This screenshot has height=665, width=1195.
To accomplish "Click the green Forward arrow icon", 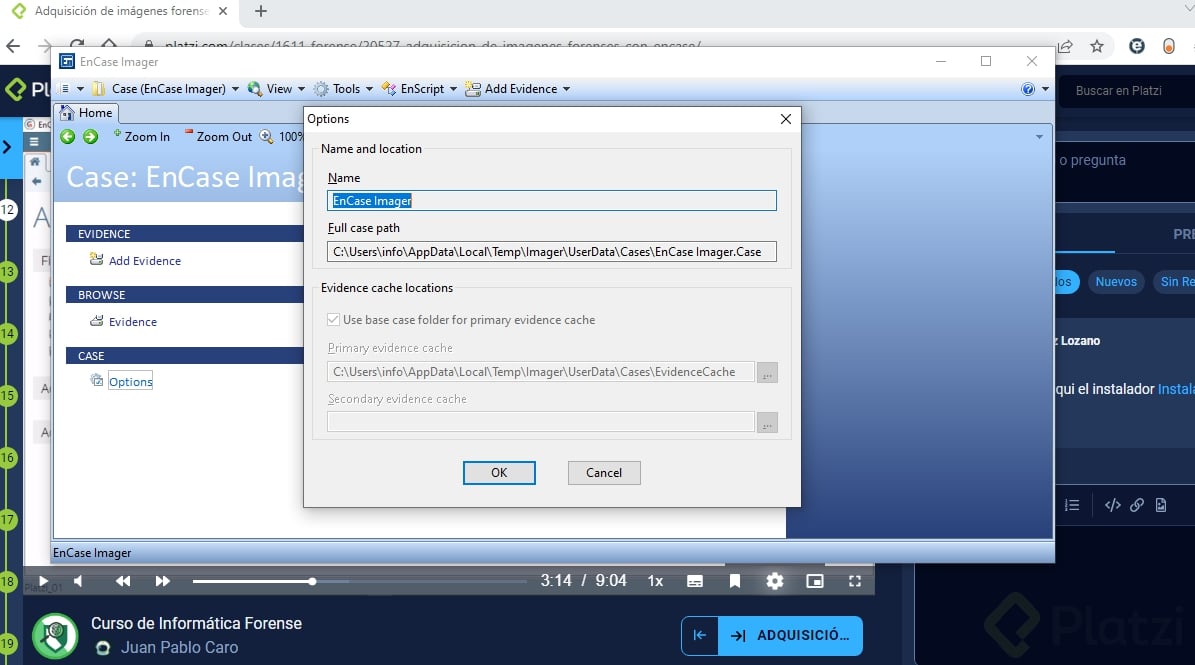I will point(91,136).
